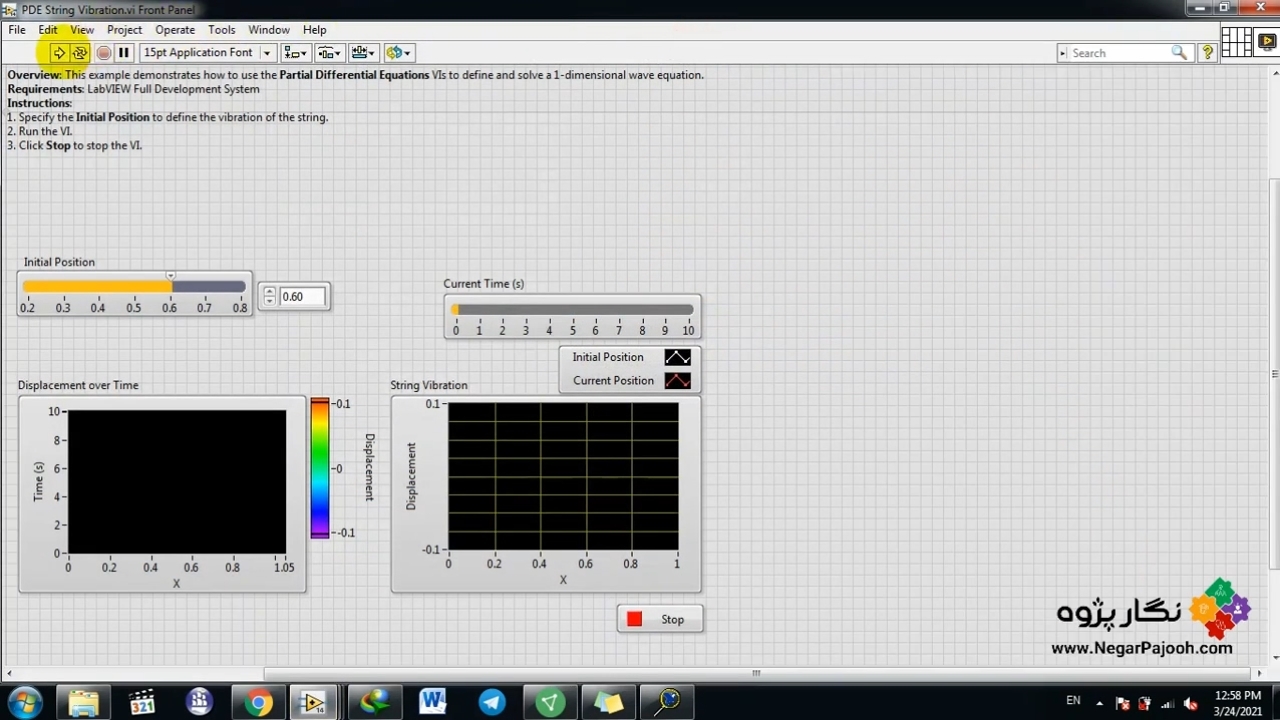Toggle the Initial Position plot legend swatch
1280x720 pixels.
pos(677,357)
